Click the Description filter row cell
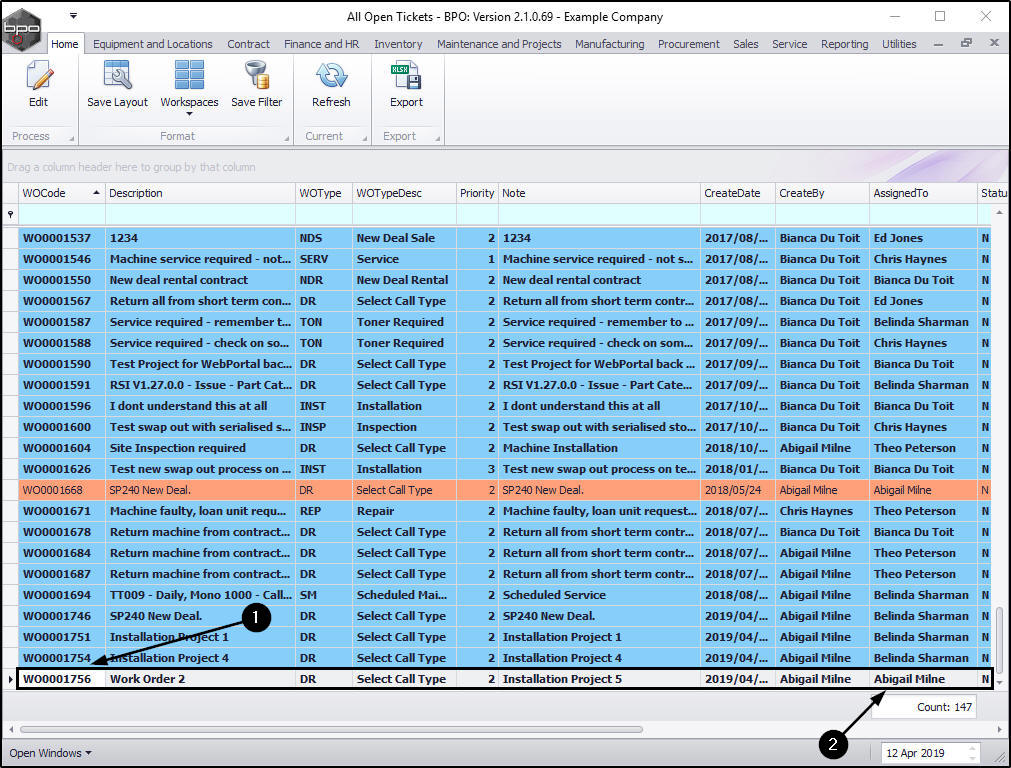 click(200, 214)
